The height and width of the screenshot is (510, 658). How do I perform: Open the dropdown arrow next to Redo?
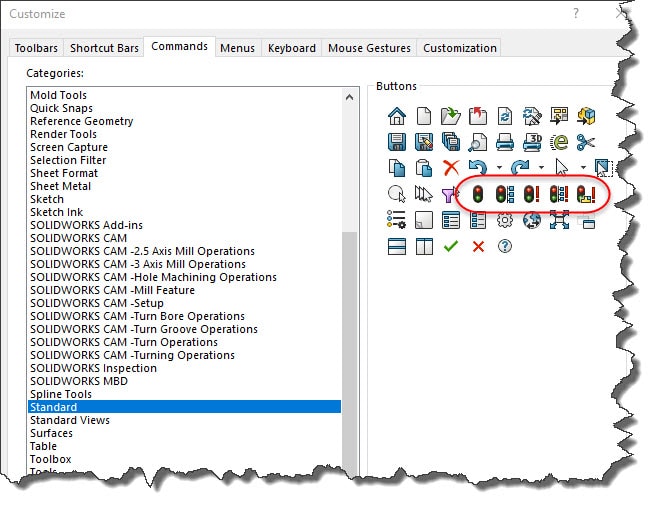click(541, 167)
